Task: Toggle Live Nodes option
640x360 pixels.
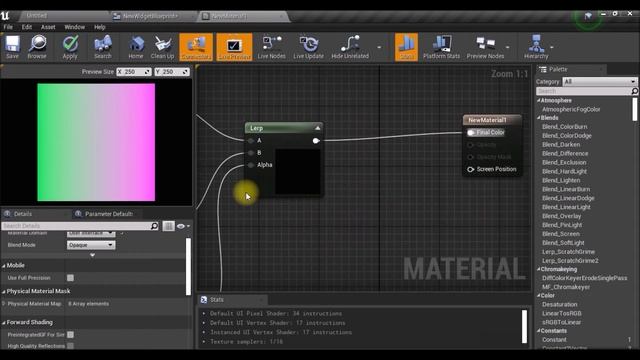Action: pyautogui.click(x=271, y=47)
